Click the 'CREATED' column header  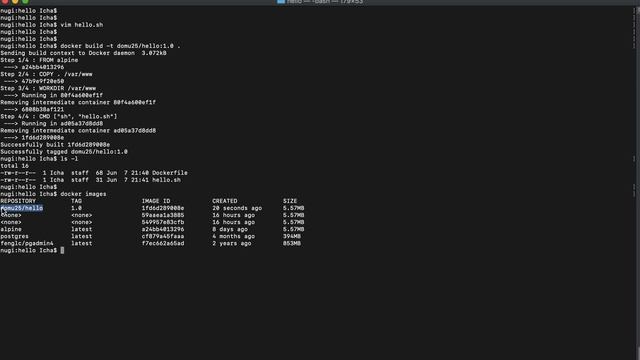pos(225,201)
